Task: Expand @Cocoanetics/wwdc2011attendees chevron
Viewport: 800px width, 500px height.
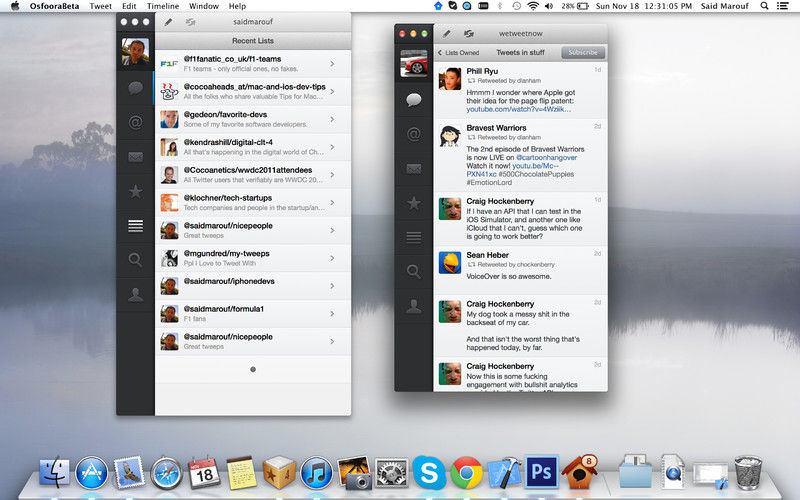Action: tap(332, 175)
